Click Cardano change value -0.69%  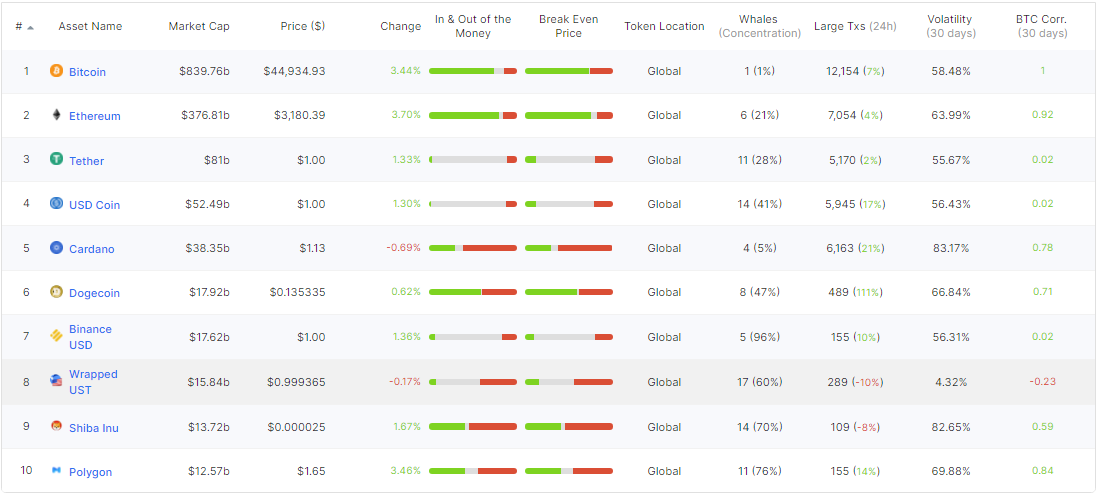404,248
